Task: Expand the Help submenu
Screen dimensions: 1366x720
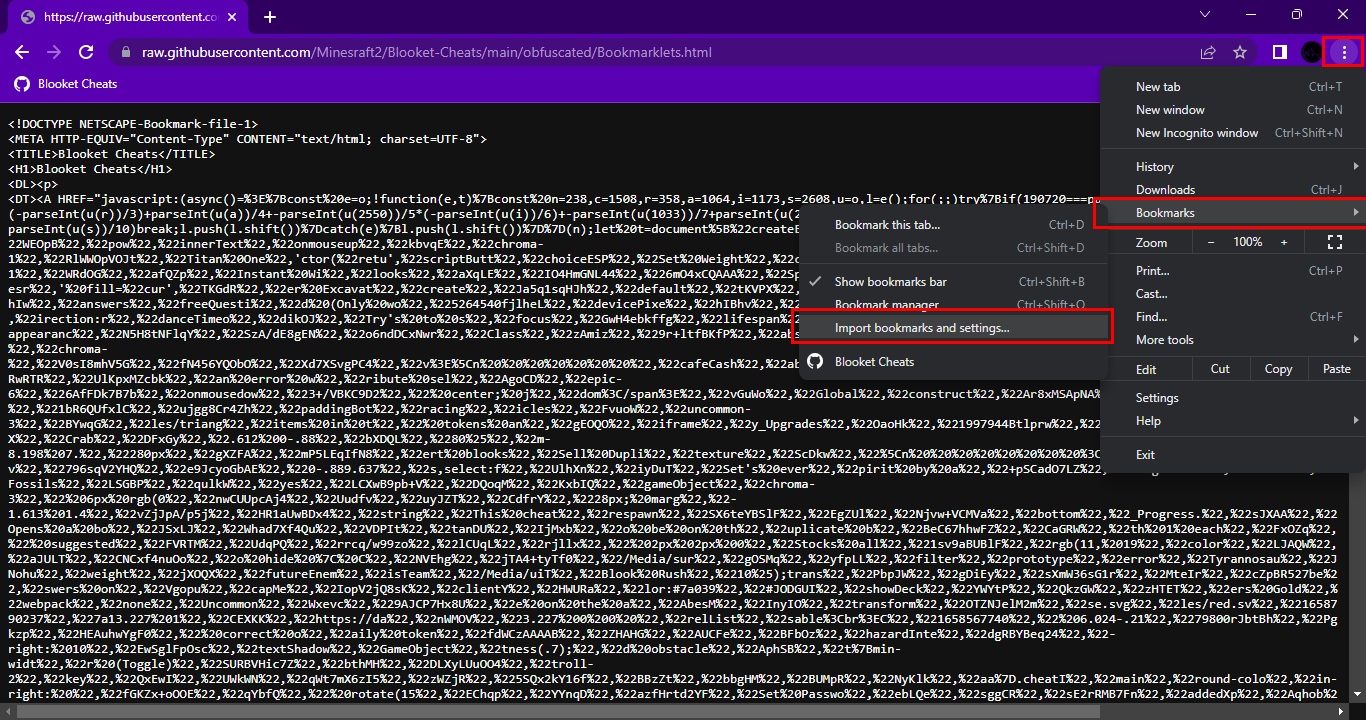Action: (x=1233, y=421)
